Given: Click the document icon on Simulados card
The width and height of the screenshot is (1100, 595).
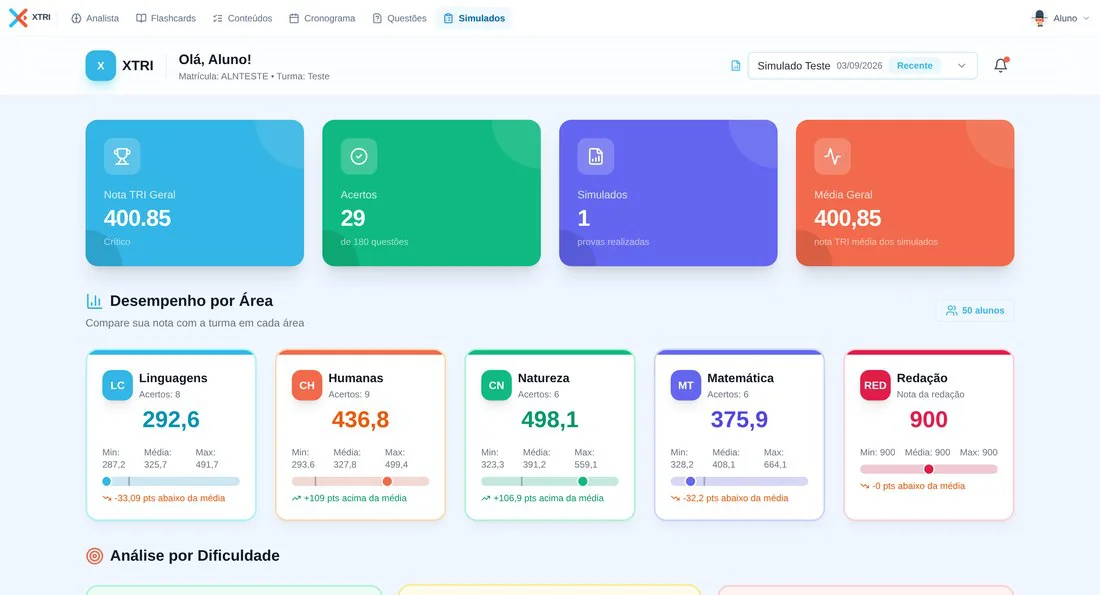Looking at the screenshot, I should [x=596, y=156].
